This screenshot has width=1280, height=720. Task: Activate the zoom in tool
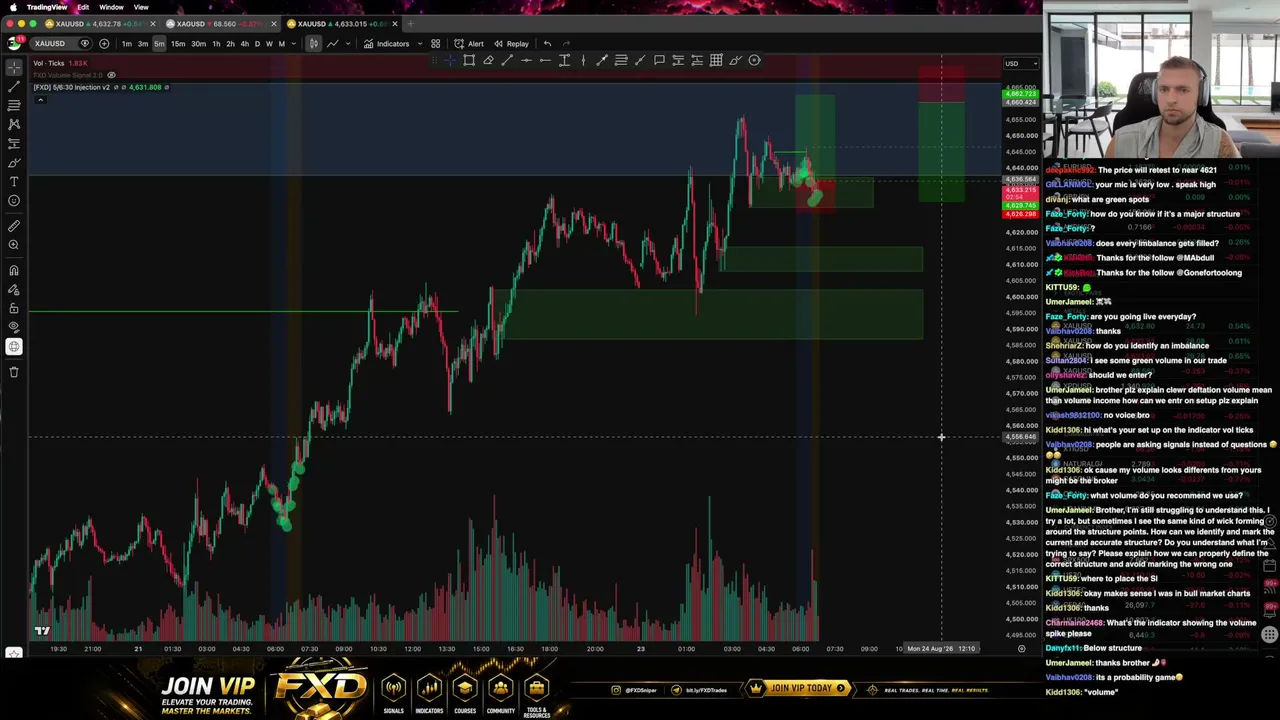[x=14, y=245]
